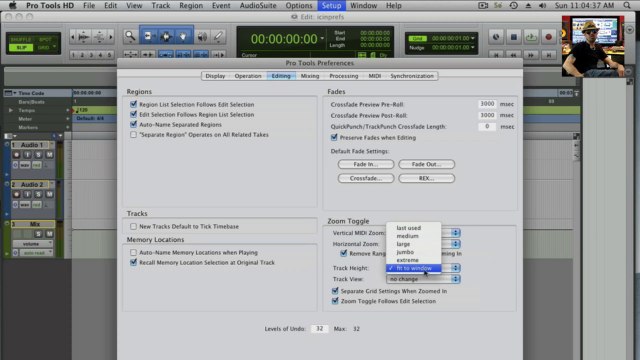Open the Horizontal Zoom dropdown
The width and height of the screenshot is (640, 360).
pyautogui.click(x=456, y=244)
